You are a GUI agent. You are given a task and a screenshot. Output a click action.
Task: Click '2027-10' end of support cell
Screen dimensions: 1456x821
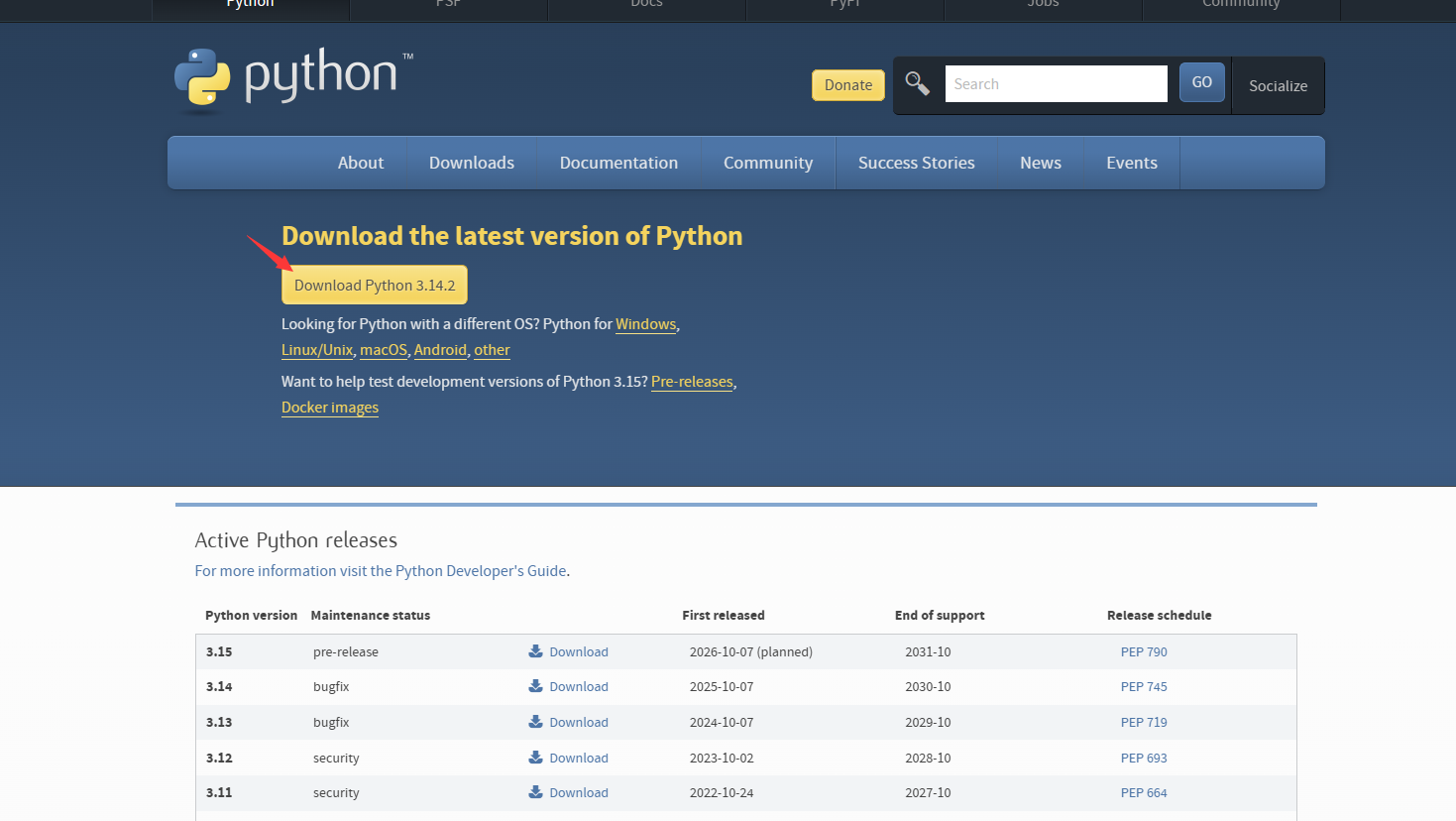(x=928, y=792)
